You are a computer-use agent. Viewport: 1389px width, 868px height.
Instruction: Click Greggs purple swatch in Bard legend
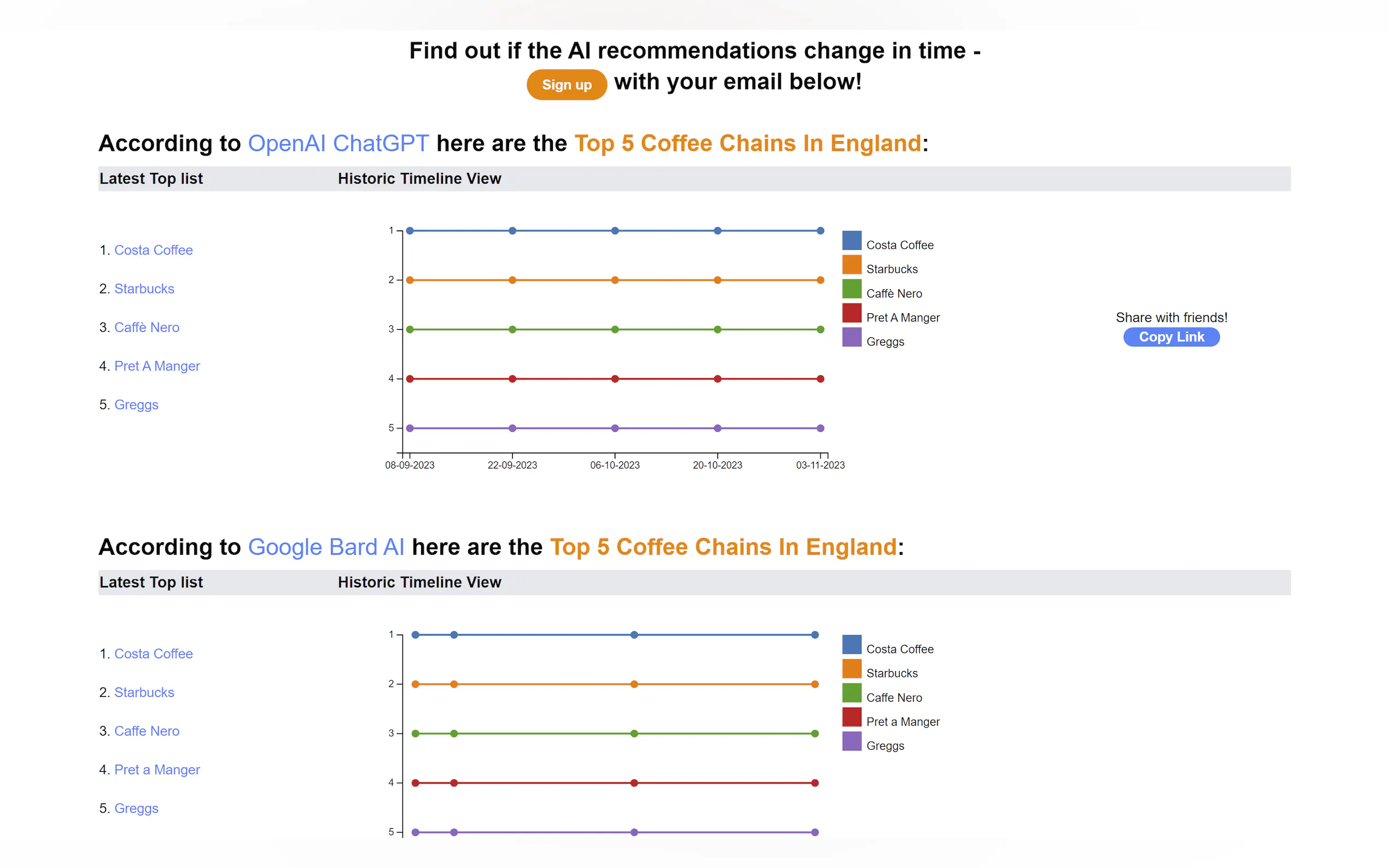tap(851, 741)
